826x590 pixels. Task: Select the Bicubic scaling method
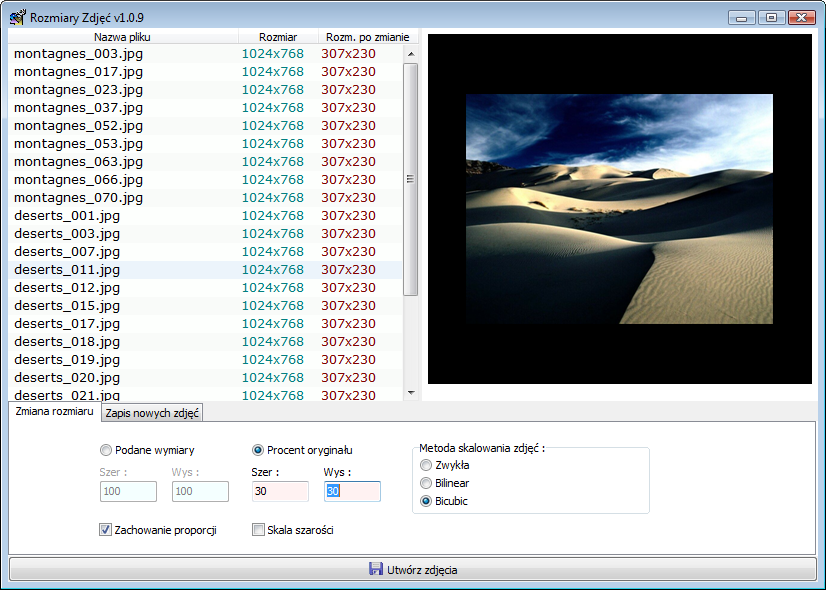pyautogui.click(x=427, y=501)
